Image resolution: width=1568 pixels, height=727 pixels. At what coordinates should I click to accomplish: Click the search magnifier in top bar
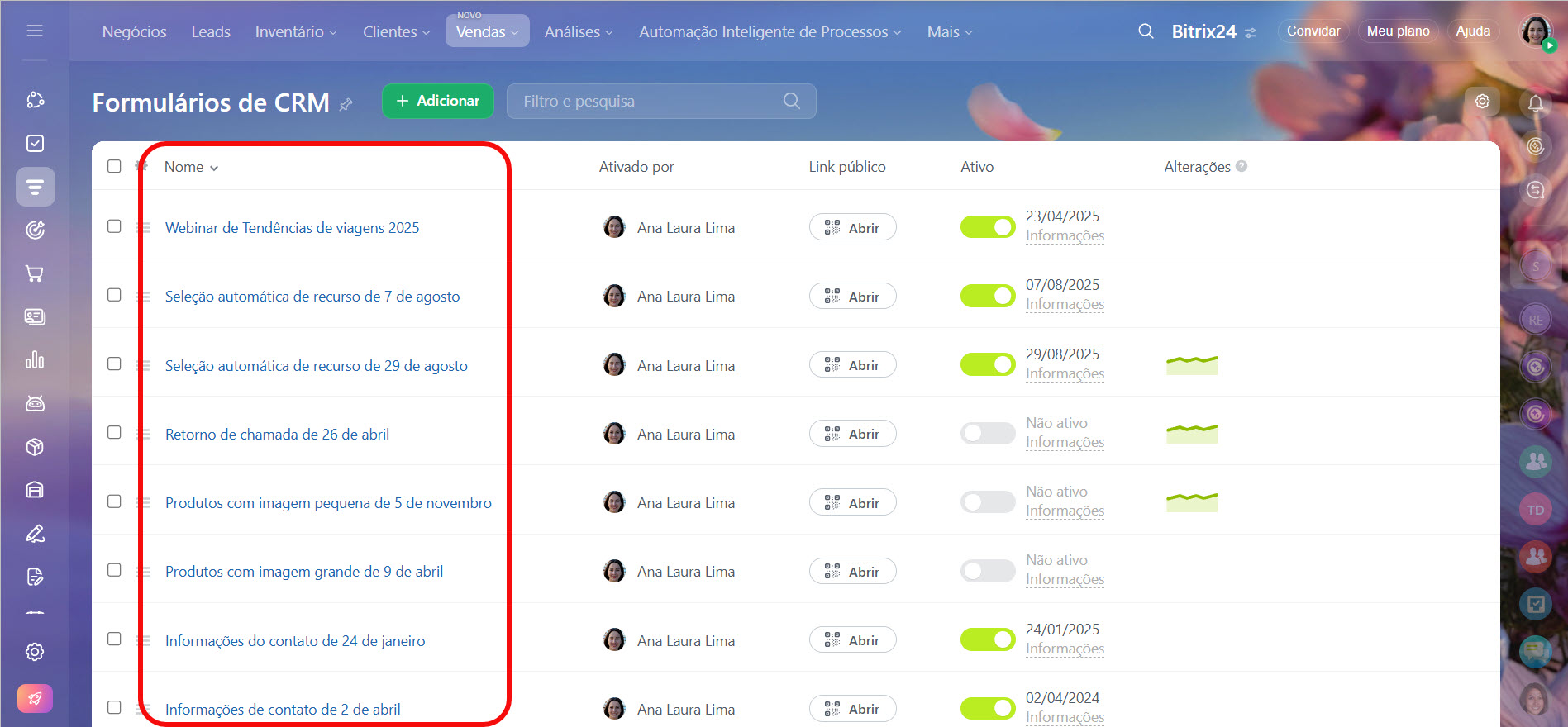1146,31
